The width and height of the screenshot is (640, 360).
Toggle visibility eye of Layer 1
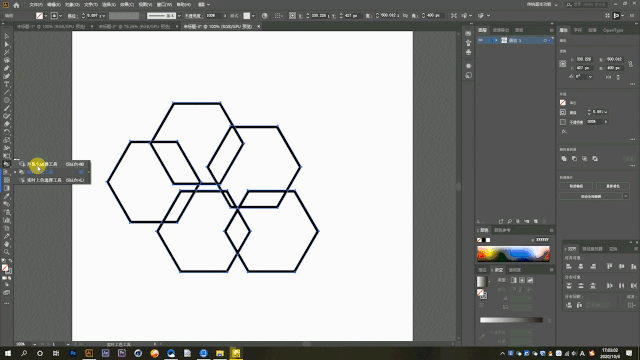coord(481,40)
